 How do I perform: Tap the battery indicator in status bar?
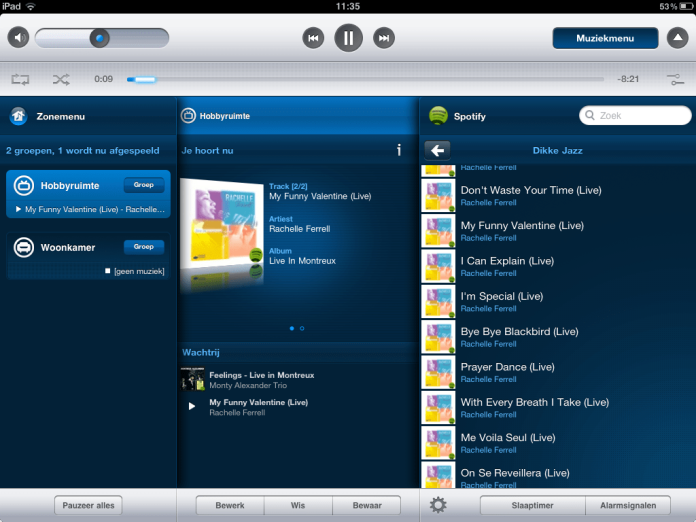pyautogui.click(x=686, y=6)
